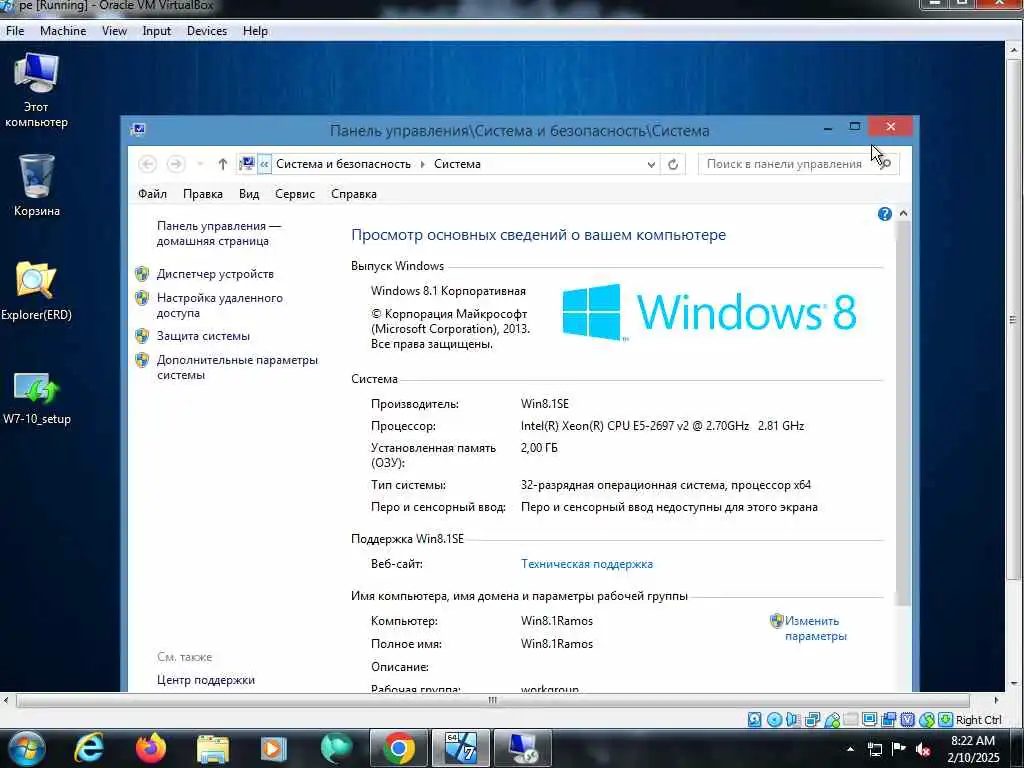Click the host clock 8:22 AM

[x=972, y=741]
